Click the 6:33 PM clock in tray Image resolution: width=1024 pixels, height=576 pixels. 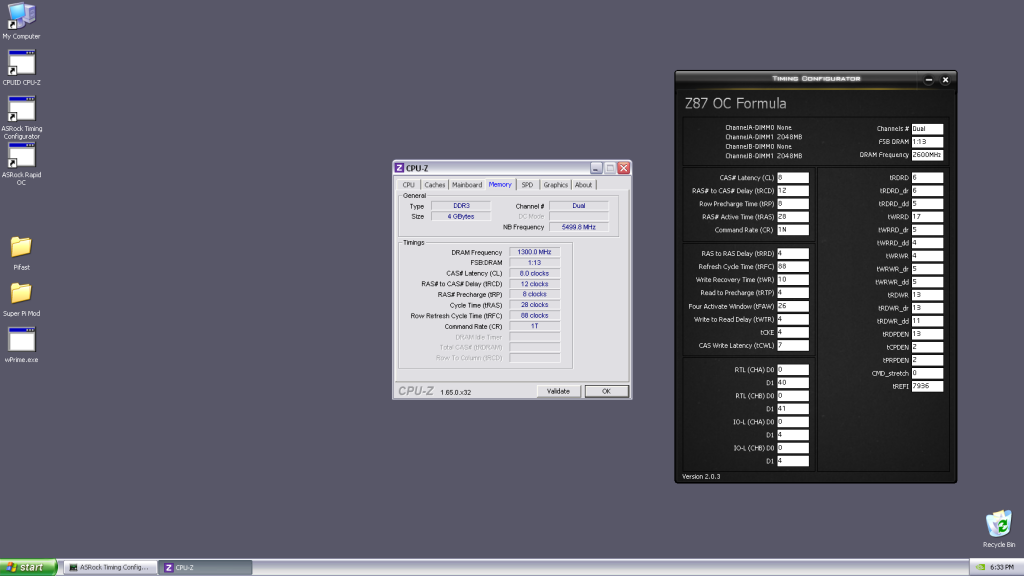(x=1002, y=568)
